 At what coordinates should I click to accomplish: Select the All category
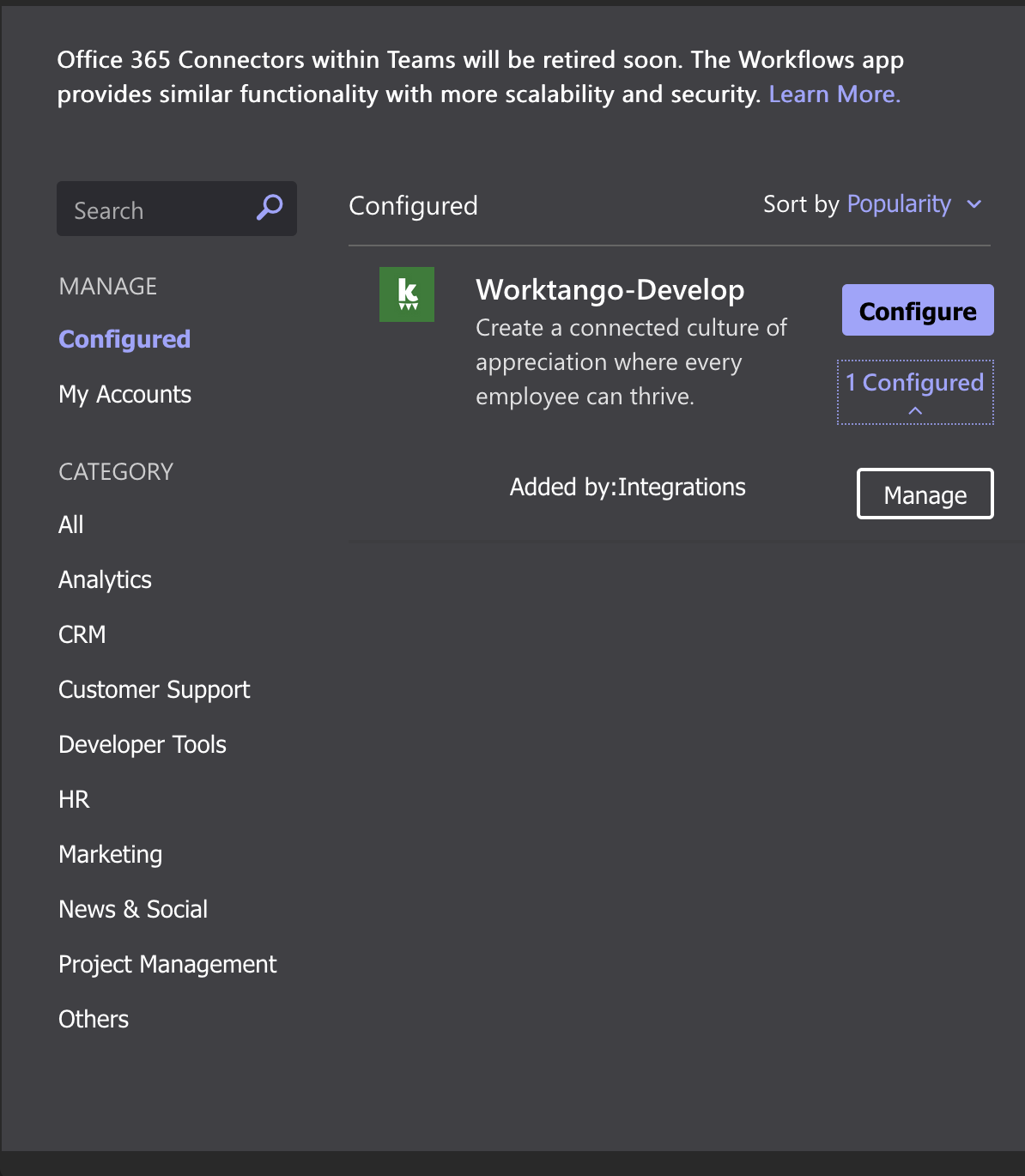click(71, 524)
